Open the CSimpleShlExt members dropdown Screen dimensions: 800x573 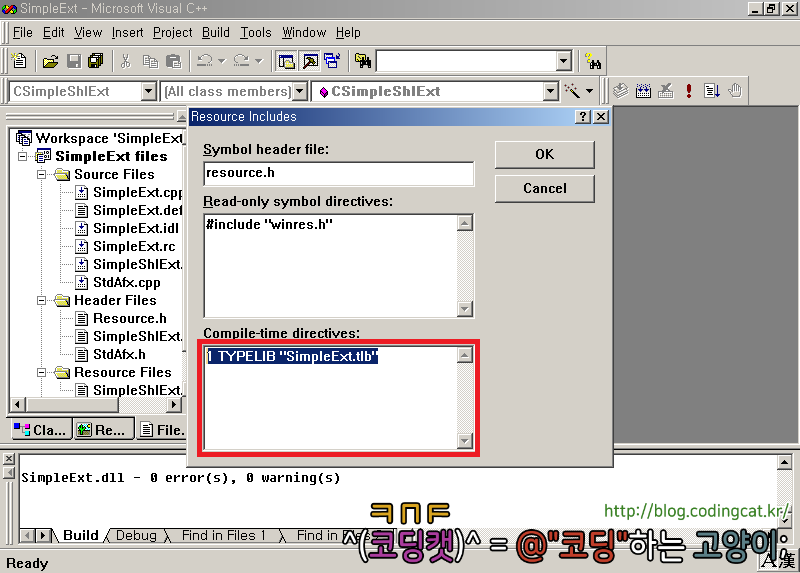[550, 91]
